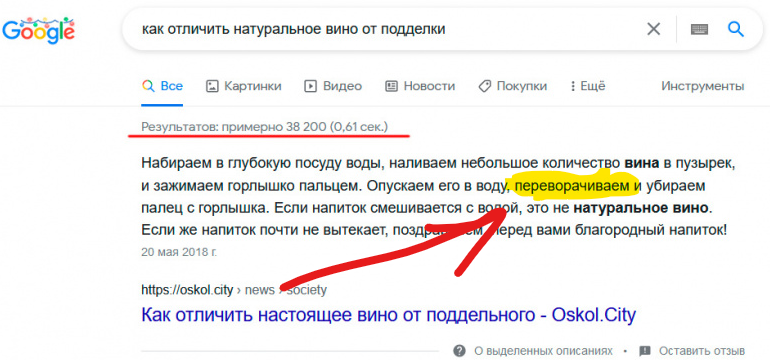Clear the search query with X icon

pyautogui.click(x=653, y=29)
